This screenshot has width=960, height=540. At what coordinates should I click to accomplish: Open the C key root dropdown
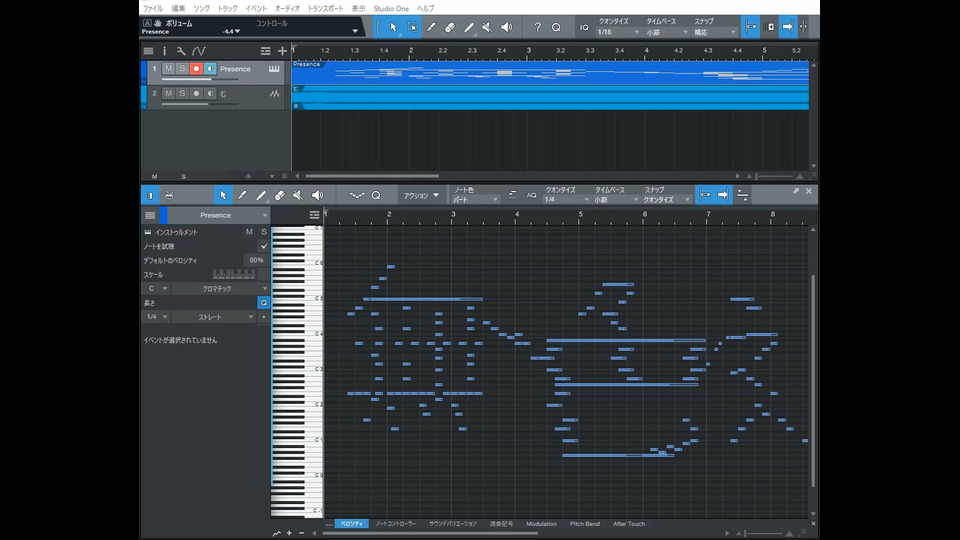click(156, 288)
